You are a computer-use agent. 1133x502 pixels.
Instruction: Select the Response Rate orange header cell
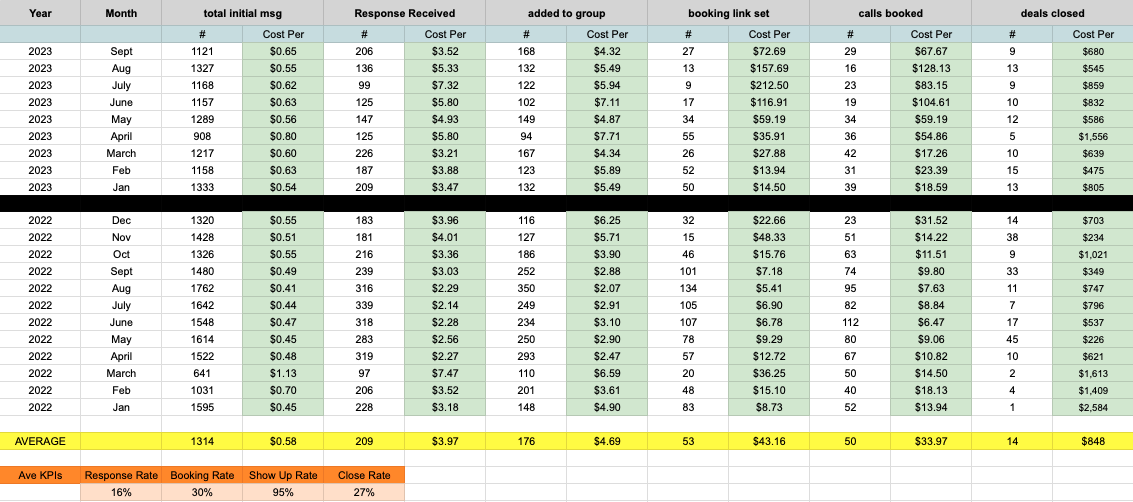pyautogui.click(x=121, y=475)
